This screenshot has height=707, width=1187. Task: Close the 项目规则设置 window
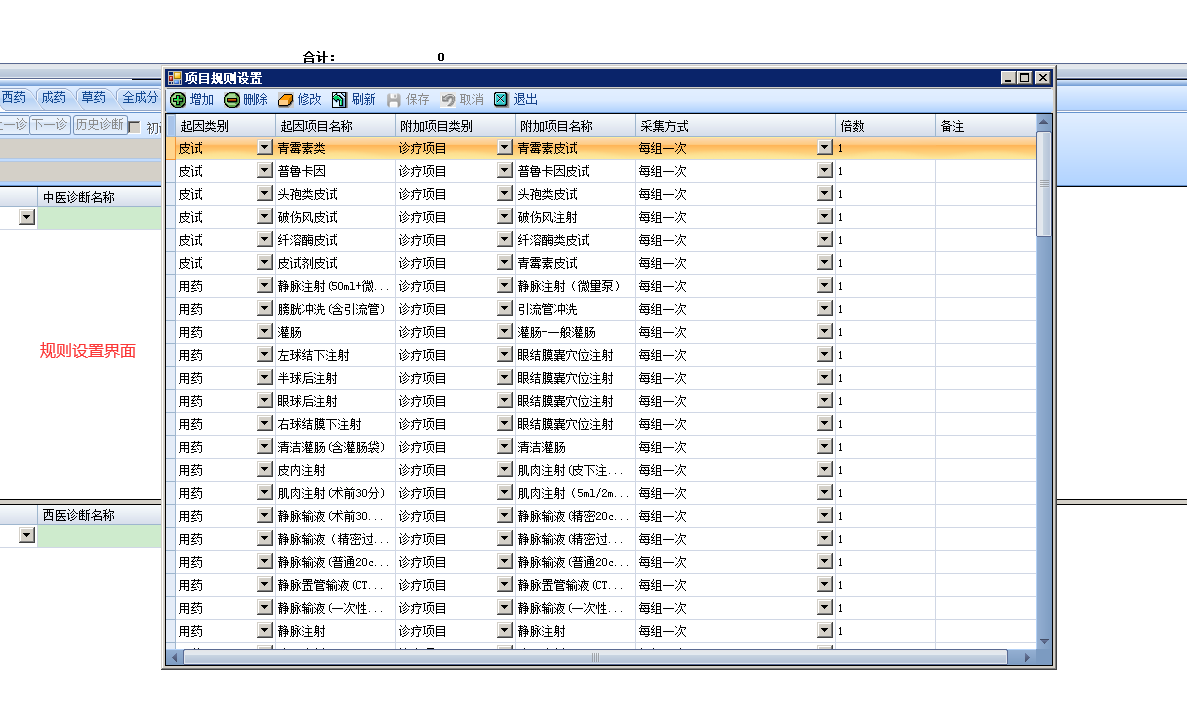tap(1042, 78)
